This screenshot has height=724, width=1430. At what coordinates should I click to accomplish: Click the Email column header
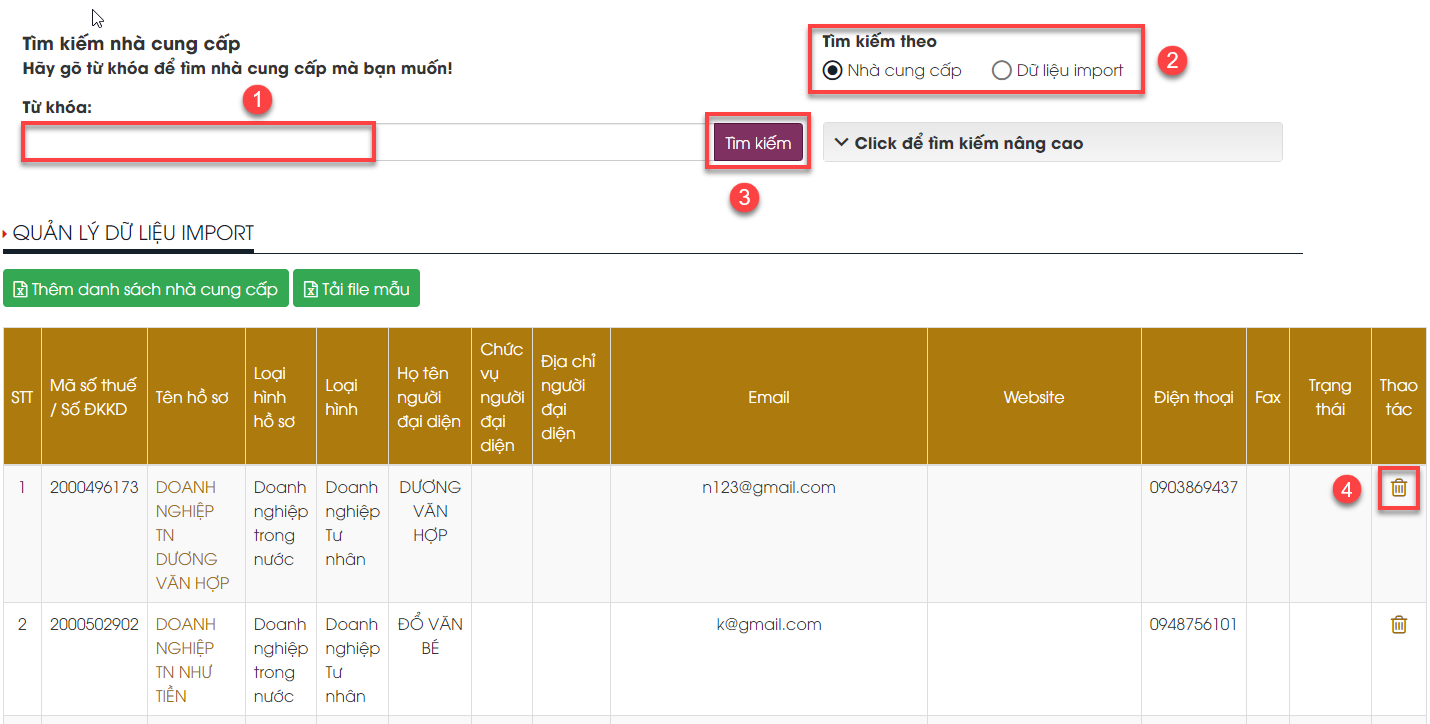(x=769, y=397)
